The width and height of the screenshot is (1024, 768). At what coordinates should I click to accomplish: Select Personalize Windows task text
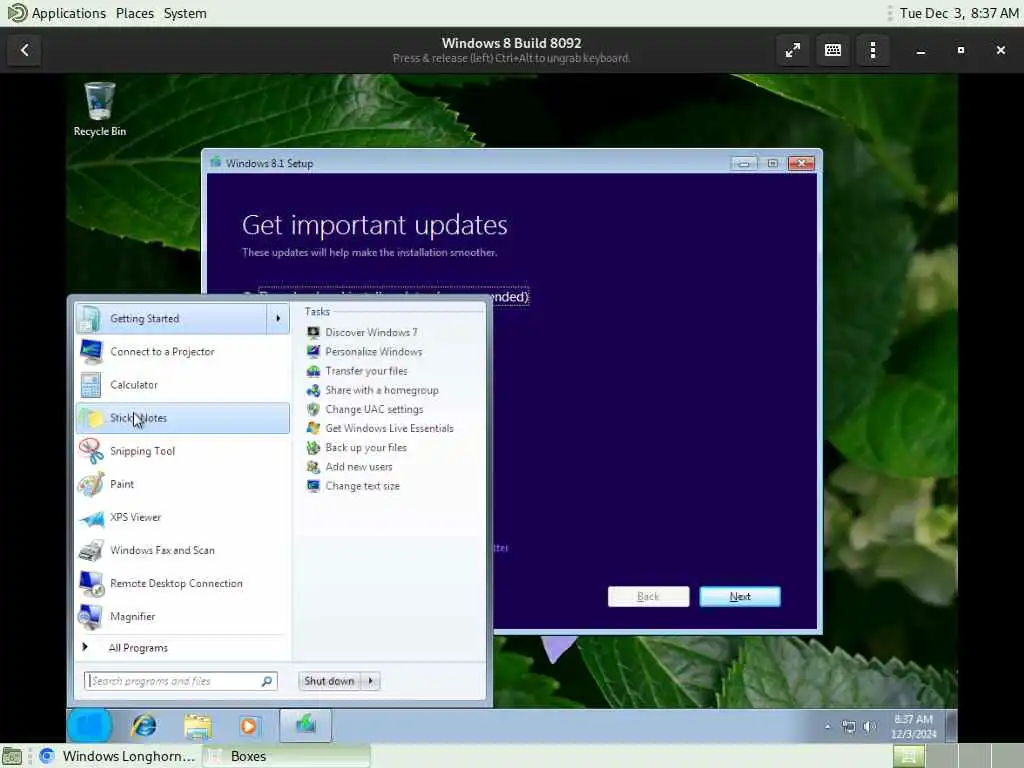pyautogui.click(x=374, y=351)
